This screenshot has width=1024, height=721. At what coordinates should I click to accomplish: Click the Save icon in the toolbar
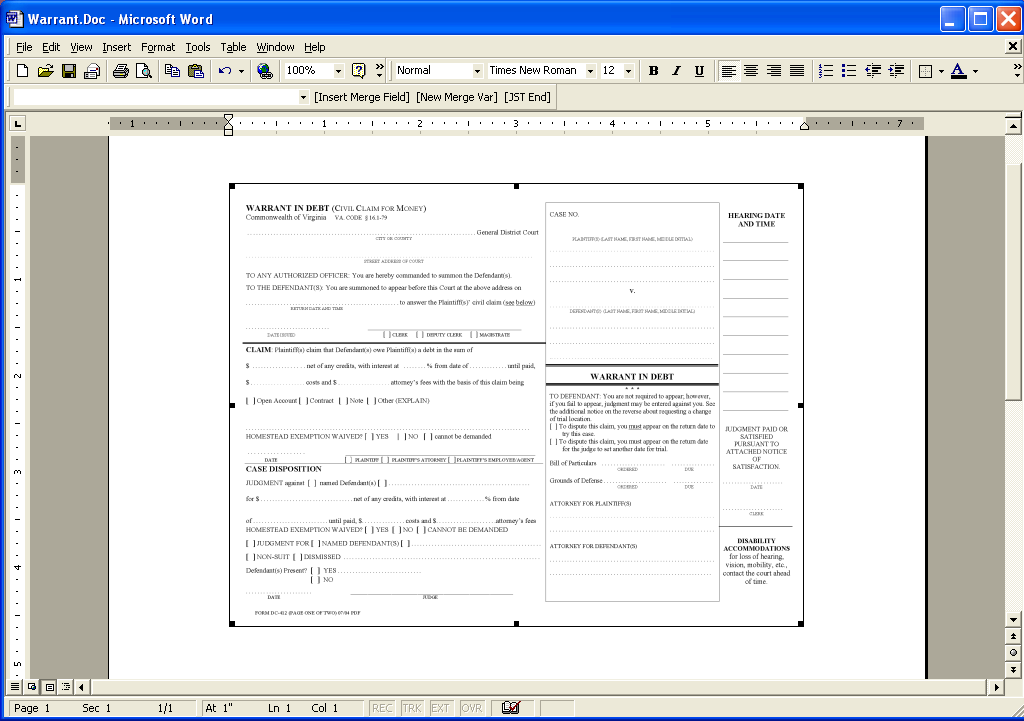pos(69,71)
